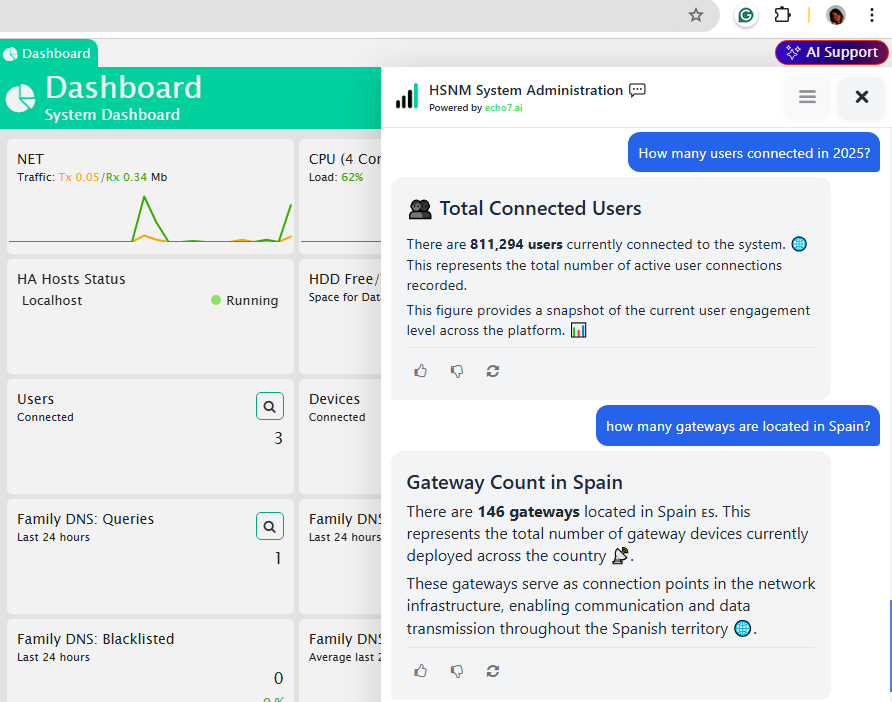Click the Chrome profile avatar

(x=836, y=15)
